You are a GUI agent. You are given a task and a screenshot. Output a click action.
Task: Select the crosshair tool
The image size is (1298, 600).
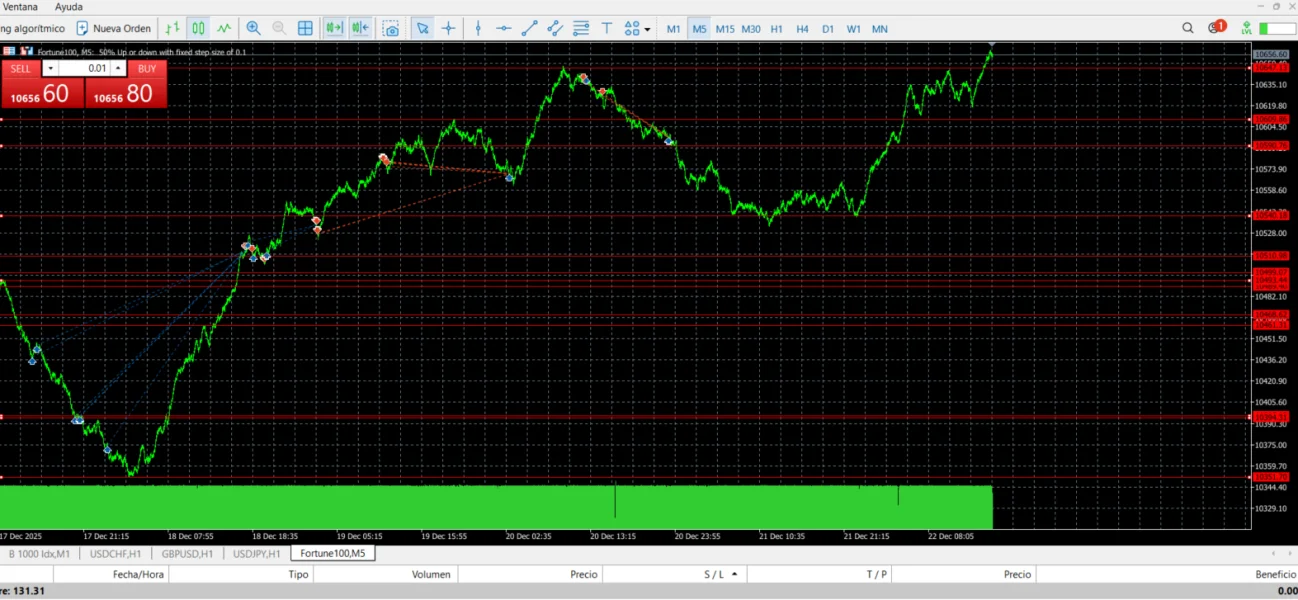coord(448,29)
